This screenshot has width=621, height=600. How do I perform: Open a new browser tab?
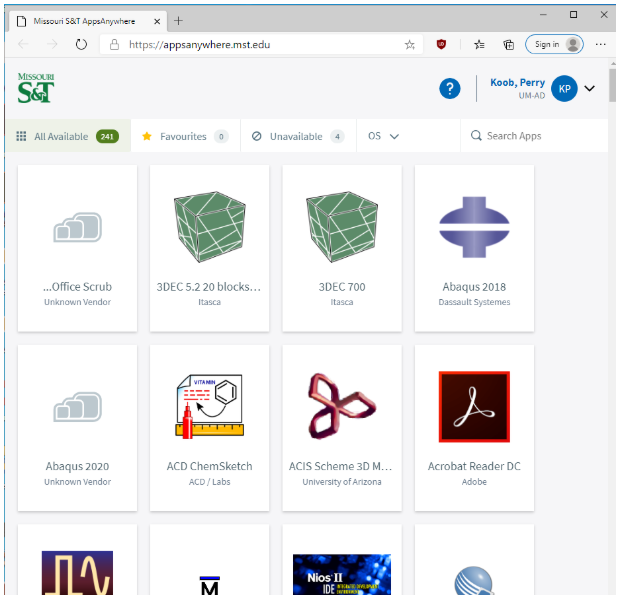tap(178, 21)
